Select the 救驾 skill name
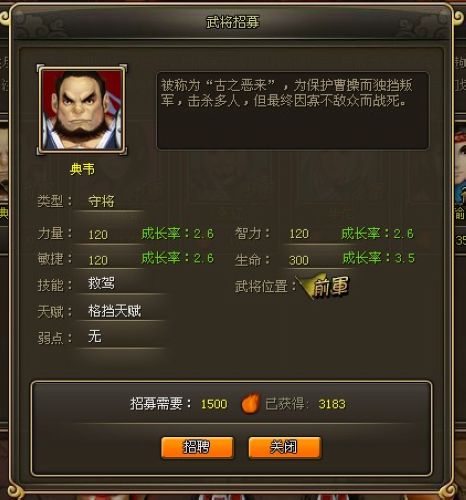The image size is (466, 500). click(101, 284)
